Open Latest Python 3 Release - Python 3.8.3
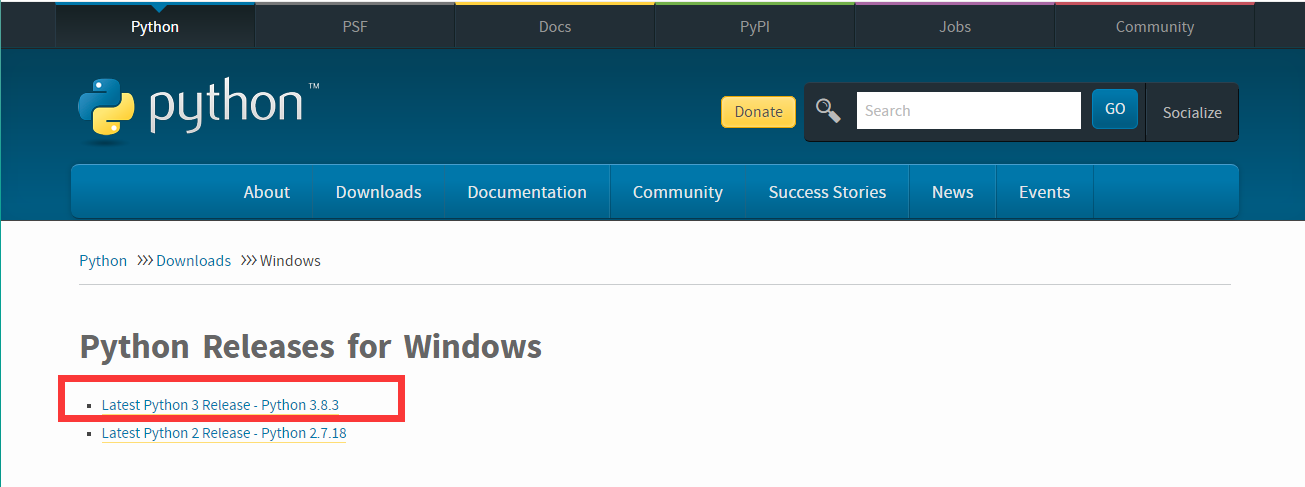The image size is (1305, 487). click(220, 405)
